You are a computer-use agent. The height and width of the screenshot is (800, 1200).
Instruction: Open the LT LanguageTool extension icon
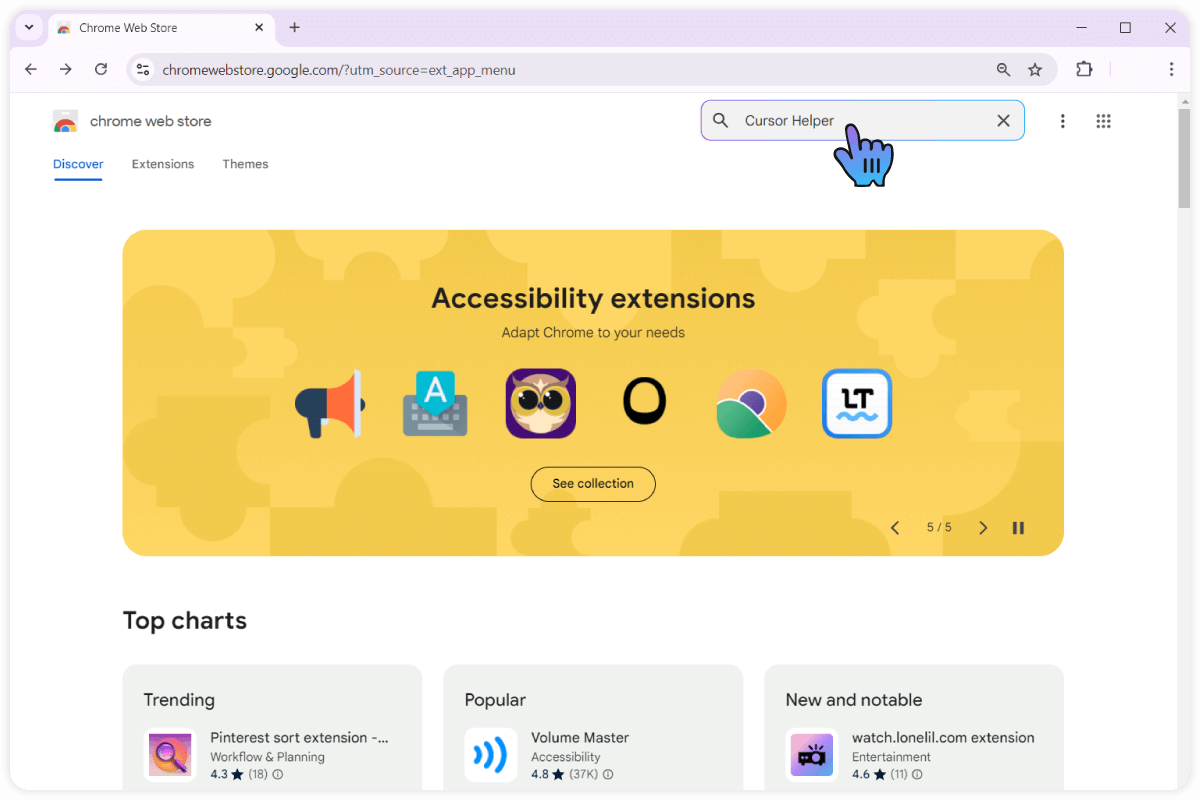pyautogui.click(x=856, y=404)
